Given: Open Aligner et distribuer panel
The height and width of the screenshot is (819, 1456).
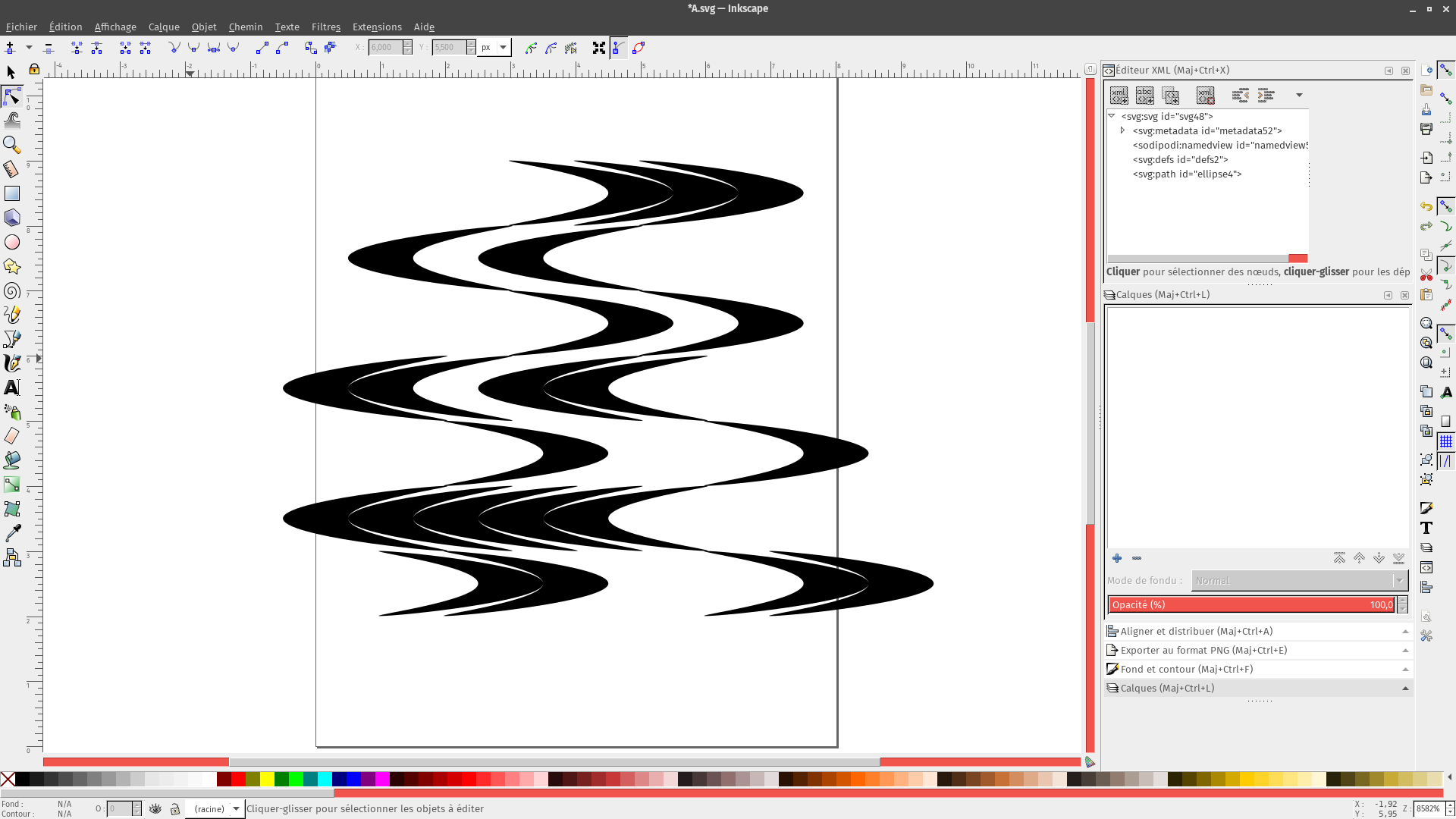Looking at the screenshot, I should point(1196,631).
